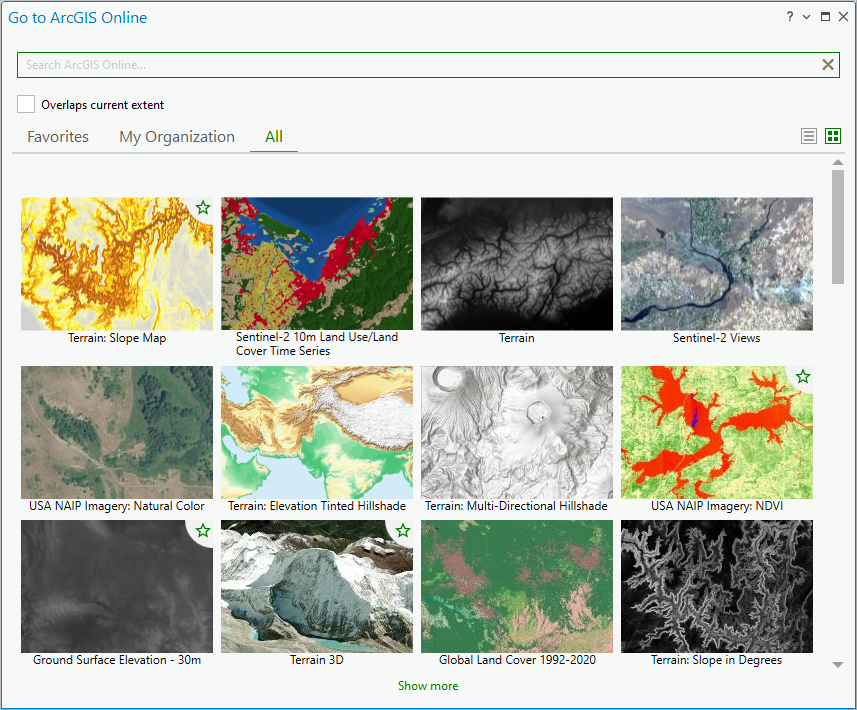Click 'USA NAIP Imagery: NDVI' caption text
The height and width of the screenshot is (710, 857).
pyautogui.click(x=717, y=506)
